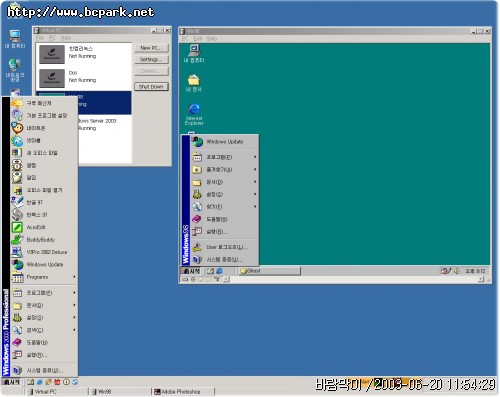The image size is (500, 397).
Task: Click Network Neighborhood icon on host desktop
Action: pos(15,70)
